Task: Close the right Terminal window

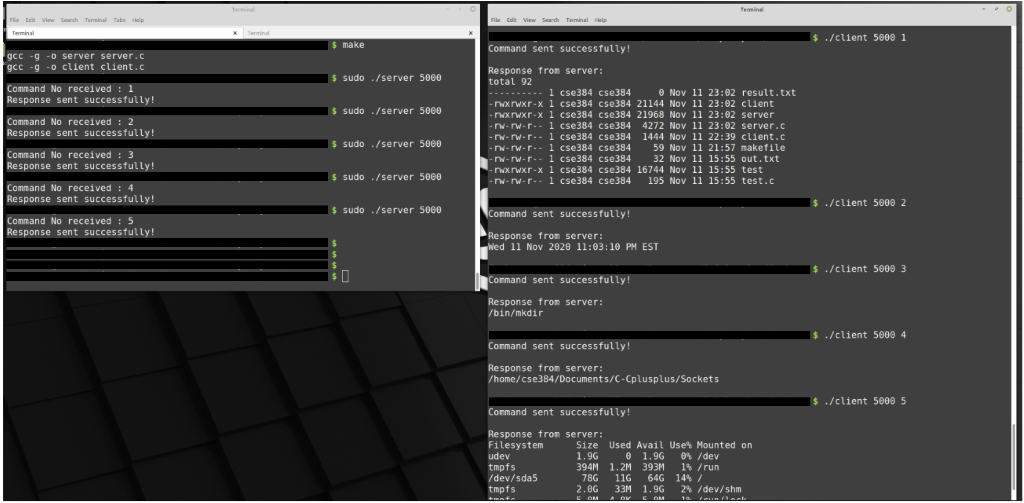Action: tap(1008, 9)
